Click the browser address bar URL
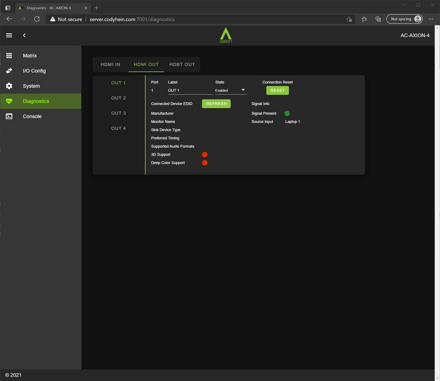 pos(132,19)
